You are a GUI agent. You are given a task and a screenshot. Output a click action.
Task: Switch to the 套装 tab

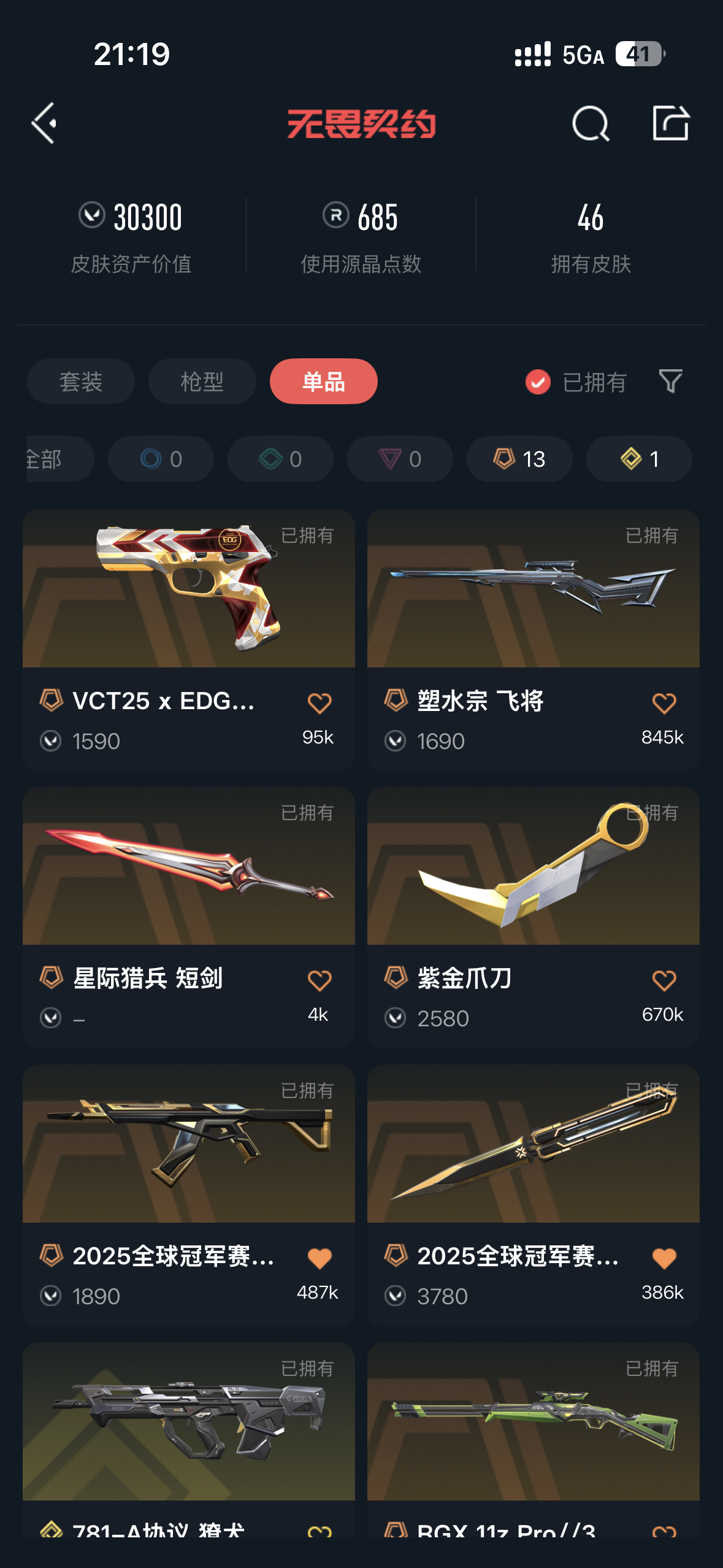(x=81, y=382)
